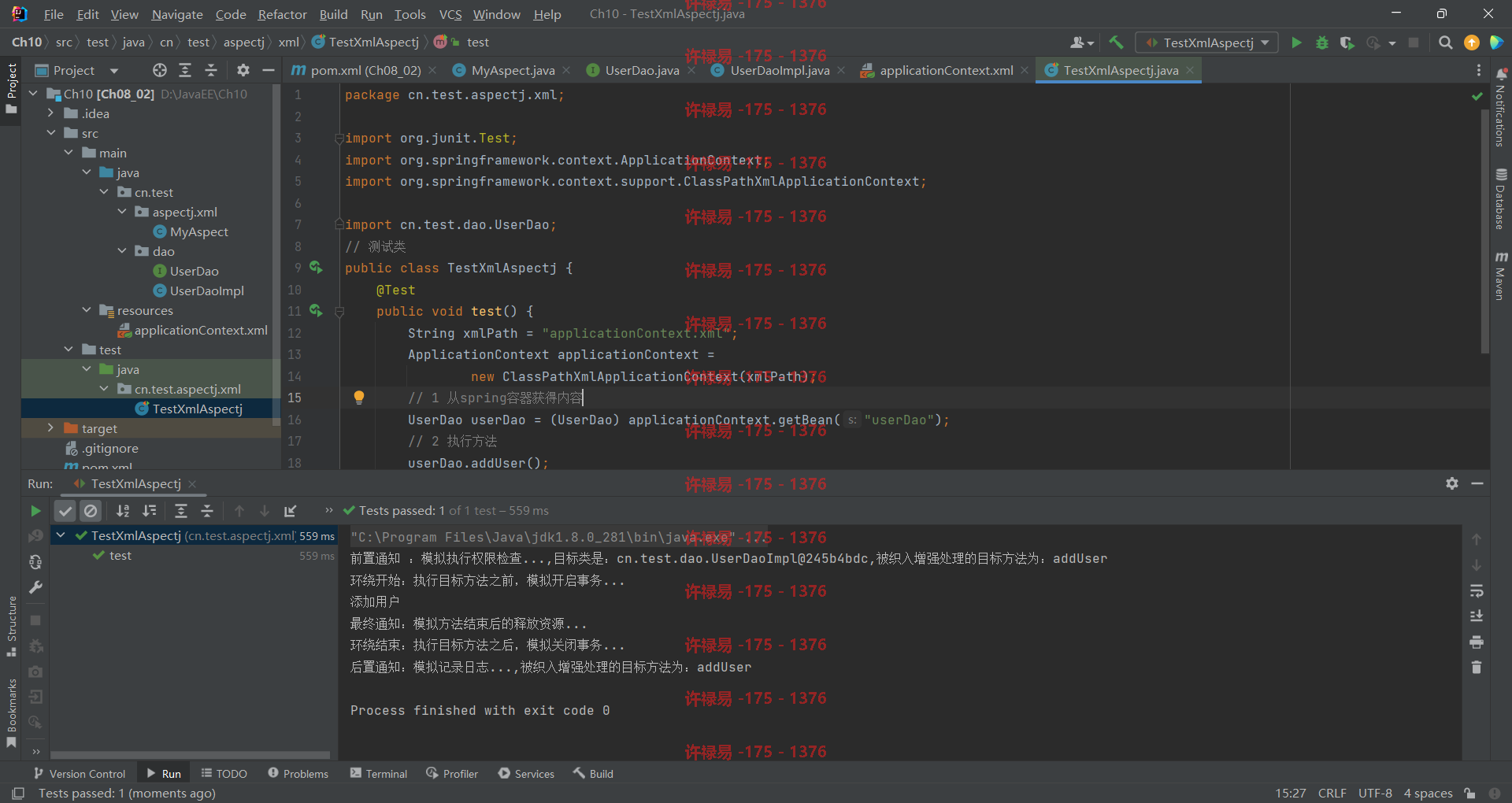Open the Version Control tool window
The width and height of the screenshot is (1512, 803).
[x=80, y=774]
